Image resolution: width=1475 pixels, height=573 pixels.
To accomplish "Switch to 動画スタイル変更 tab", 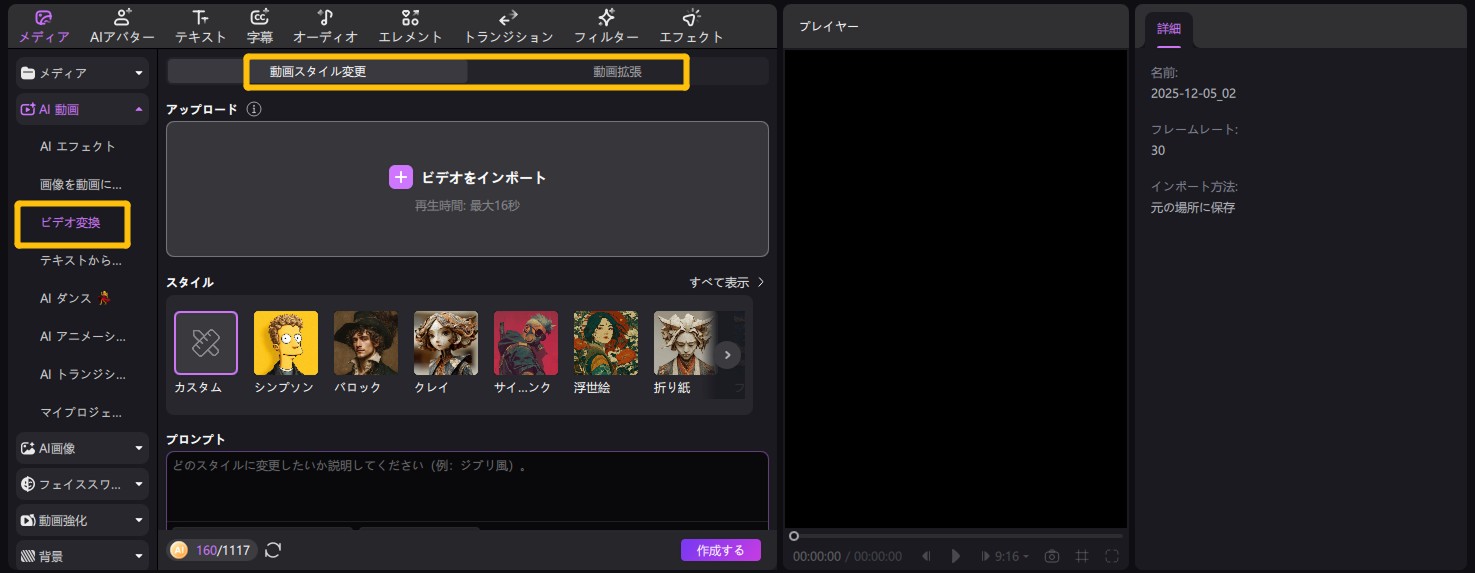I will (318, 72).
